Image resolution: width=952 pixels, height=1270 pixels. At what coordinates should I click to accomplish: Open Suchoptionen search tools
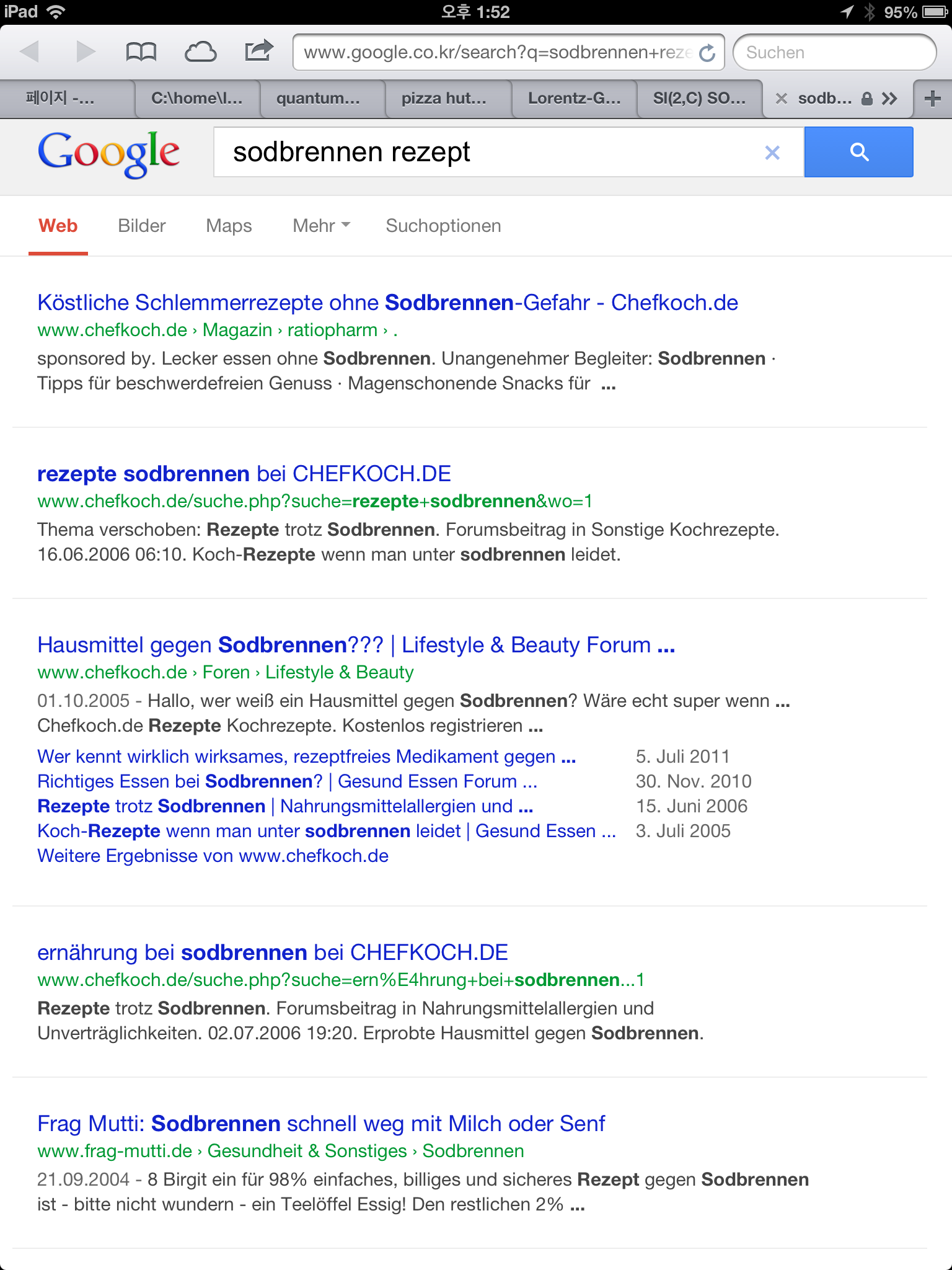coord(443,226)
